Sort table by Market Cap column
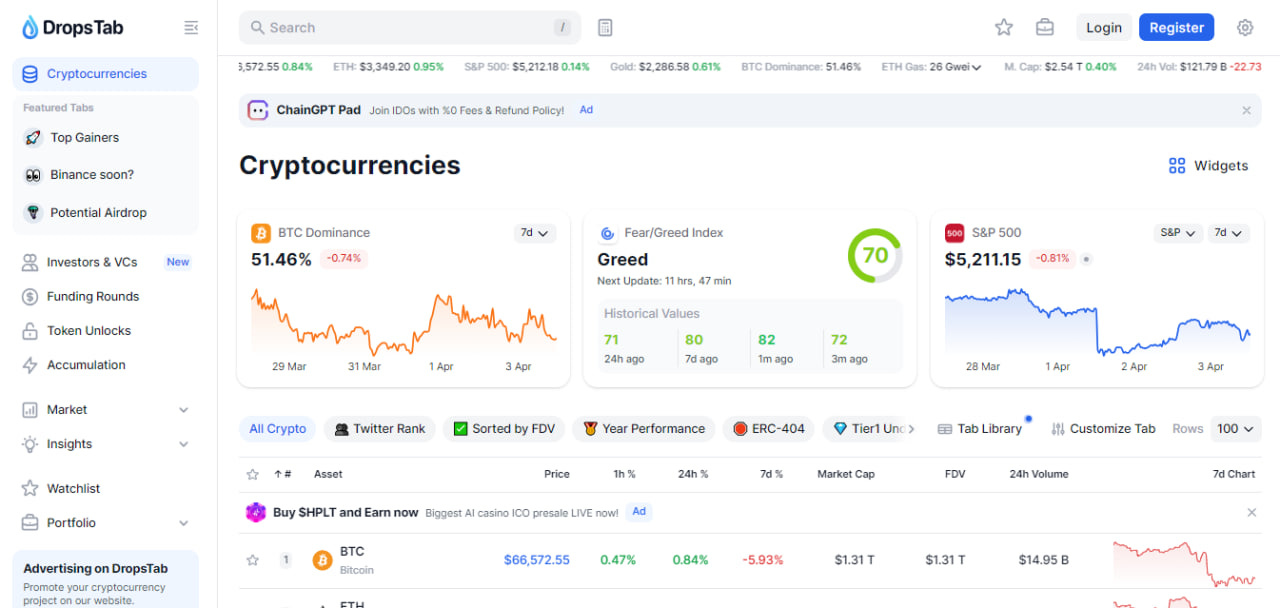Screen dimensions: 1280x608 [846, 474]
